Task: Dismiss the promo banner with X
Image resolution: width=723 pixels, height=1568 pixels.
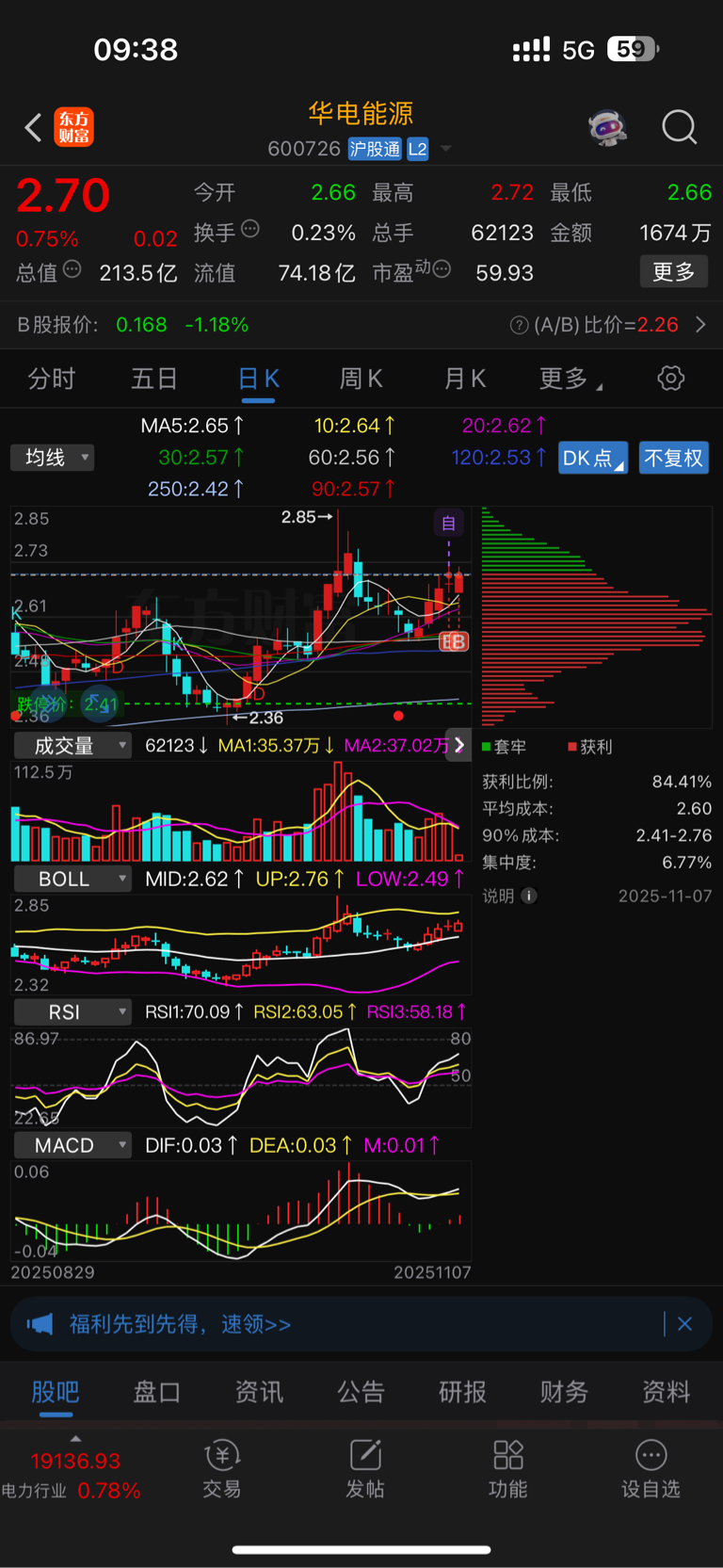Action: click(x=685, y=1324)
